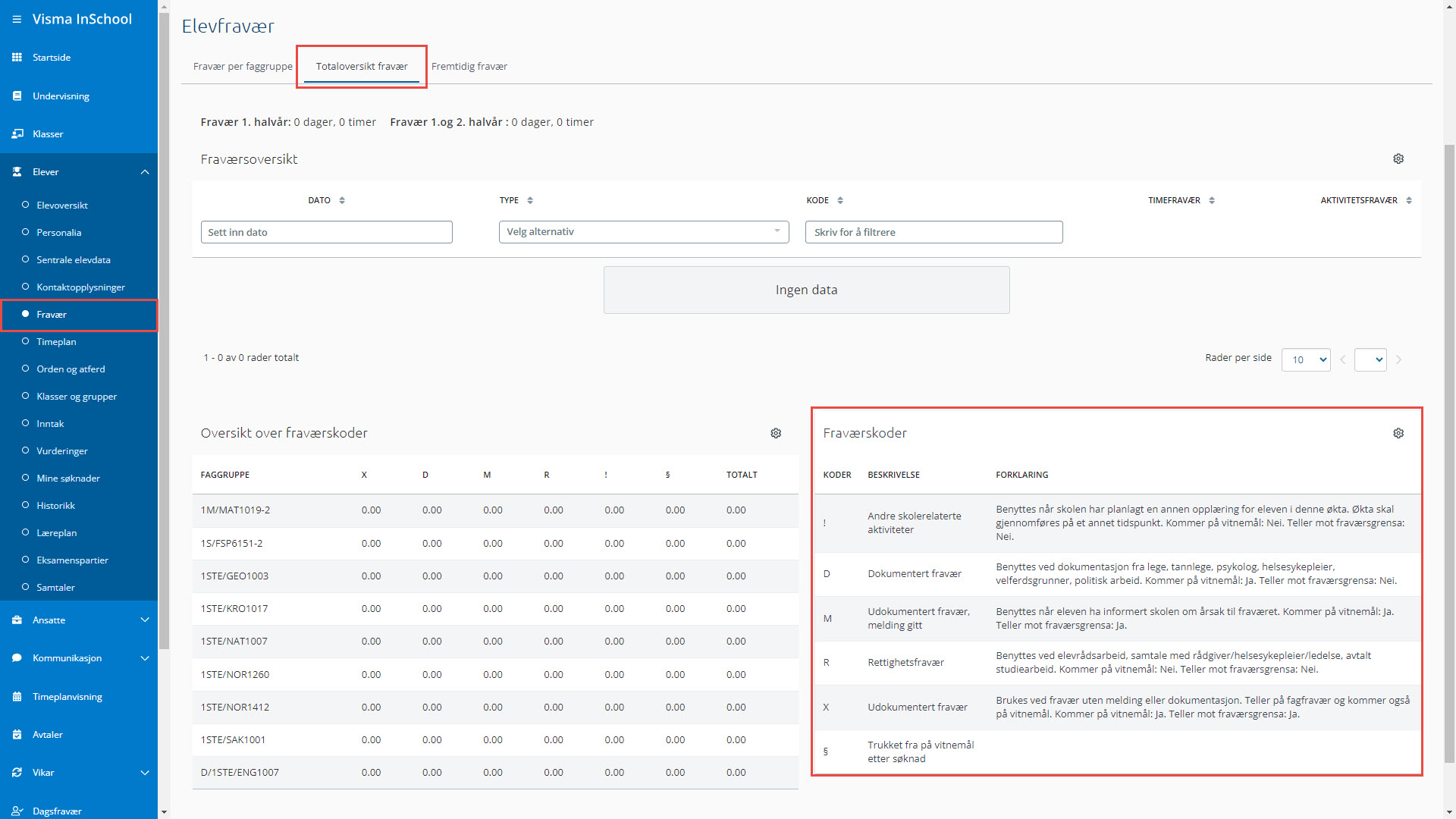Click the Kommunikasjon chat bubble icon
1456x819 pixels.
coord(17,658)
